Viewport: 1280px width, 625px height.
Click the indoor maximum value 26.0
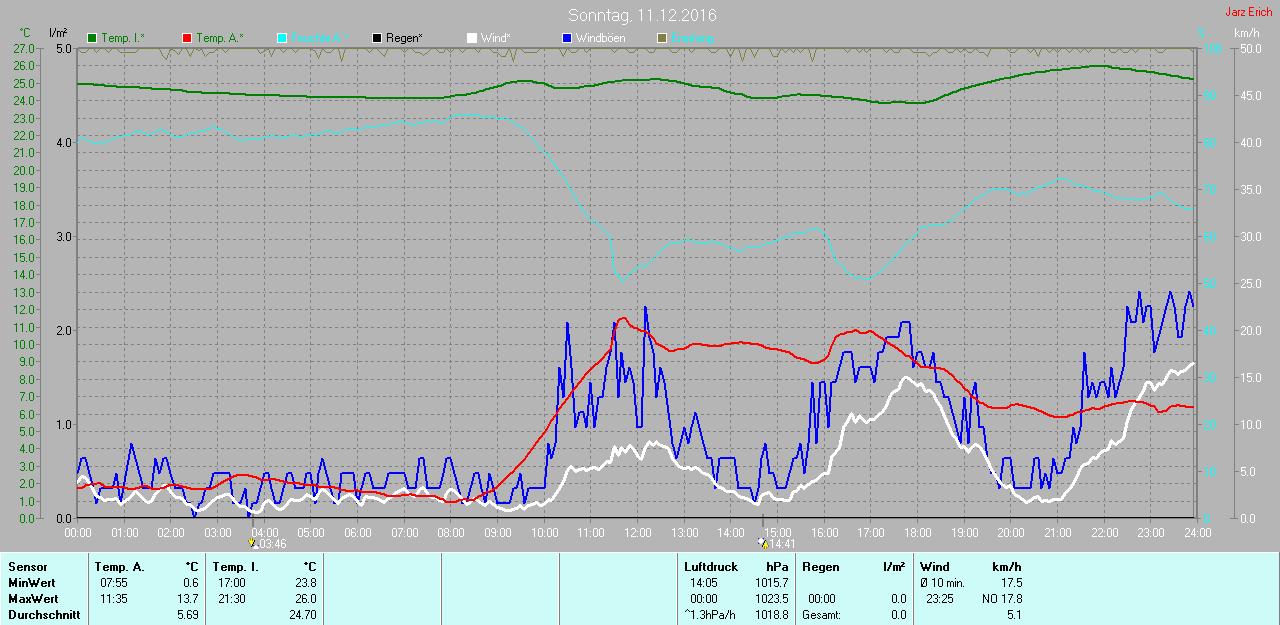304,599
